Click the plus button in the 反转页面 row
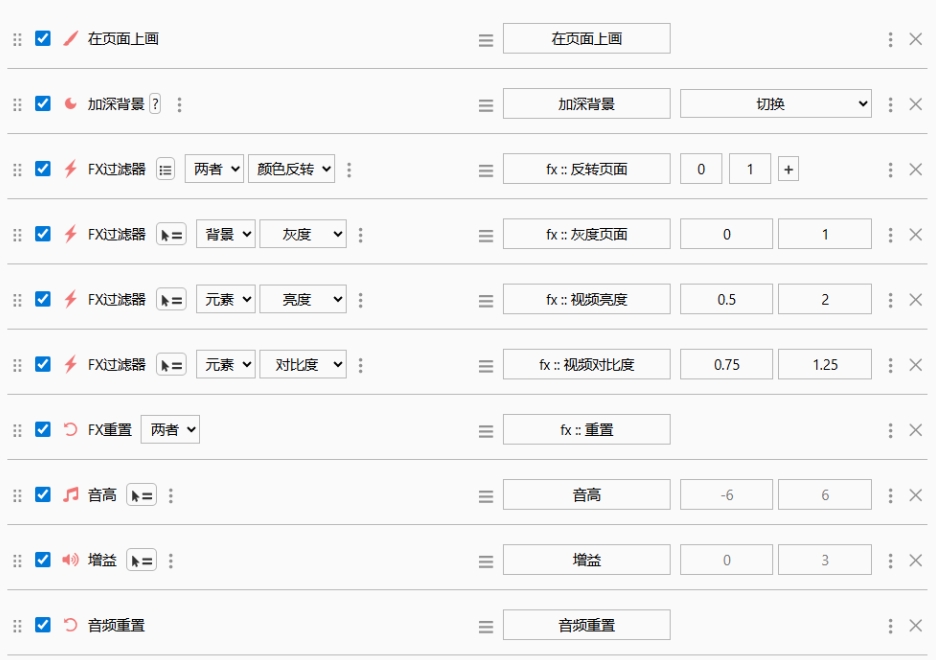Viewport: 936px width, 660px height. pos(789,170)
